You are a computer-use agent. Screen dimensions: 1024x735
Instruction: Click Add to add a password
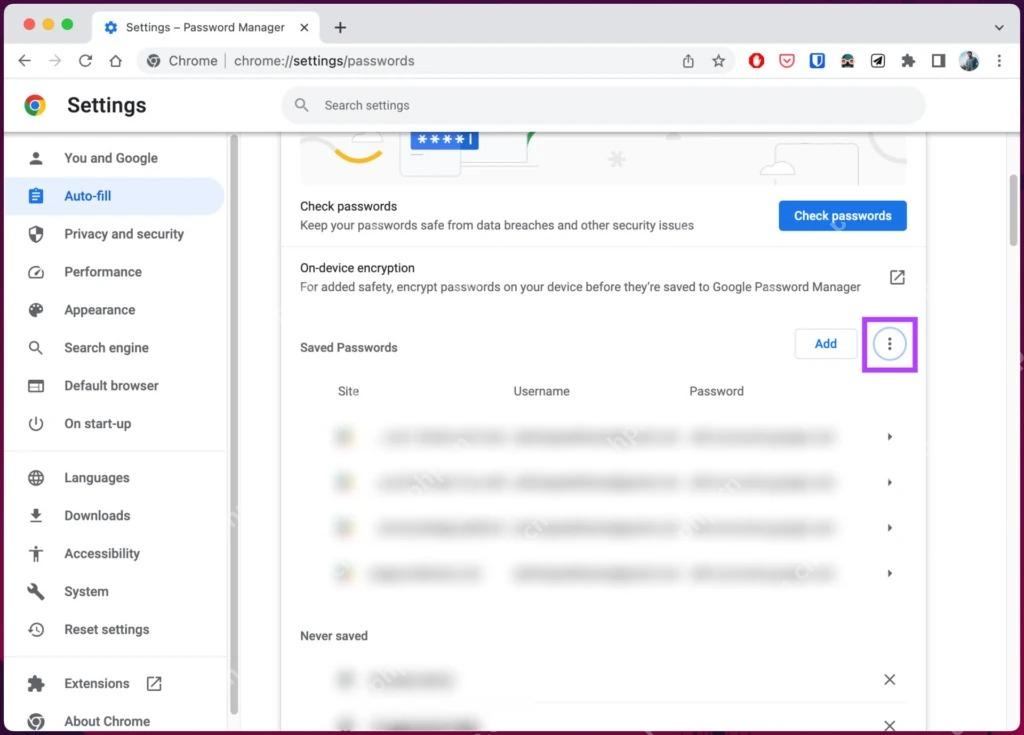[x=825, y=344]
